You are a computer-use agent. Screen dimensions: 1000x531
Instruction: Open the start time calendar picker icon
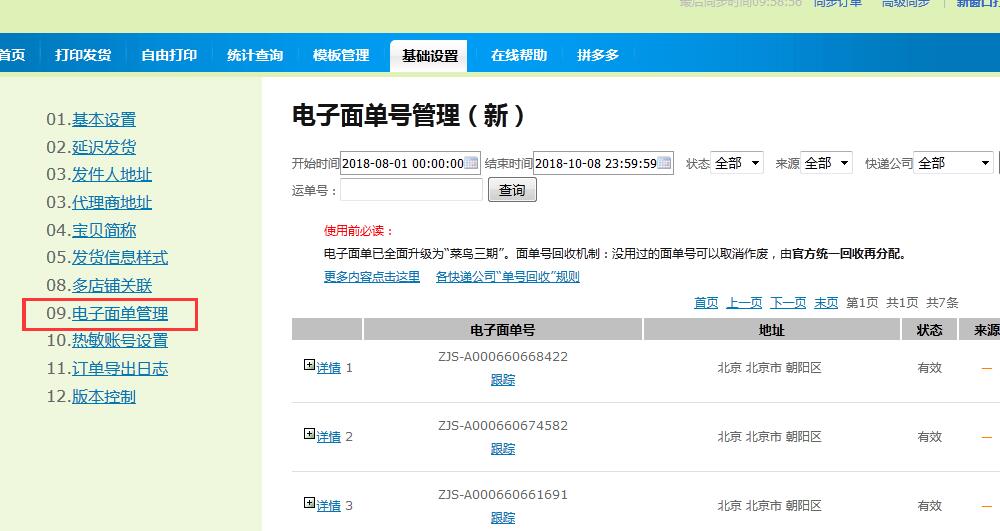472,163
